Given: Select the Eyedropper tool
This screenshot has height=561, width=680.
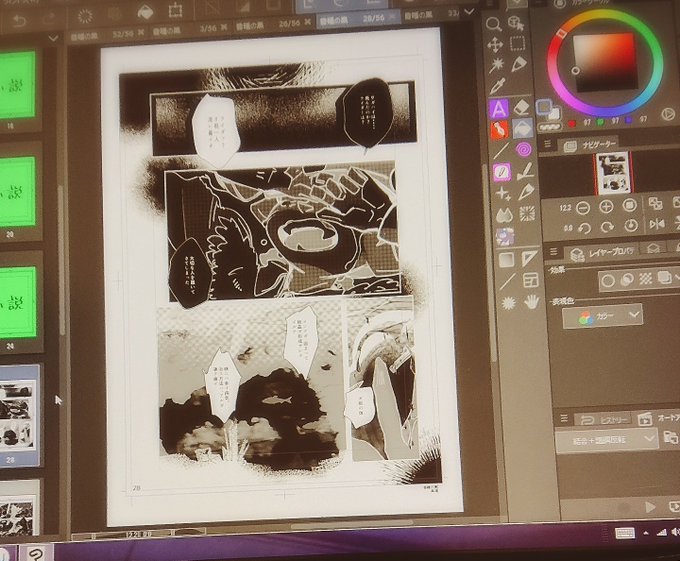Looking at the screenshot, I should [x=498, y=86].
